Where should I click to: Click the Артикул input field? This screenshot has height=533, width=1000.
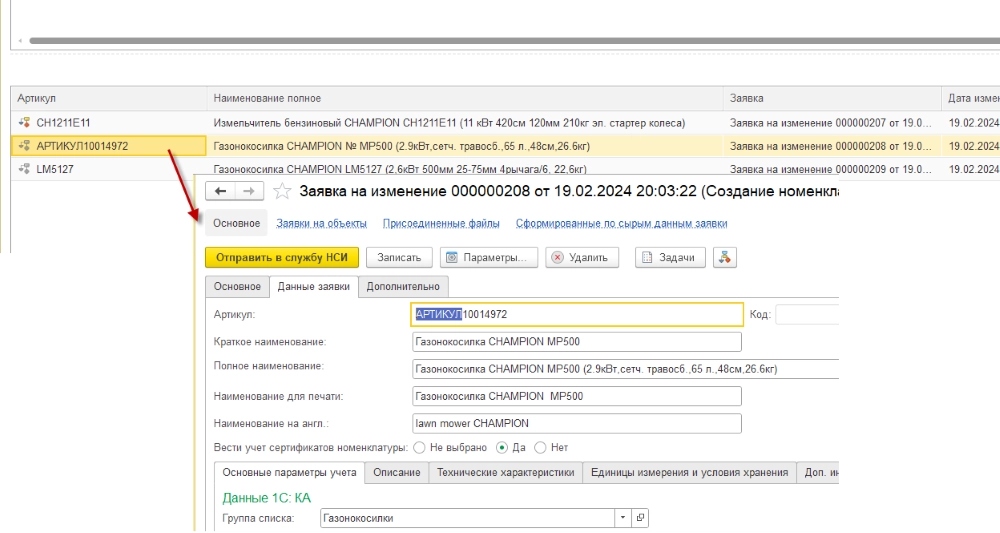[577, 314]
